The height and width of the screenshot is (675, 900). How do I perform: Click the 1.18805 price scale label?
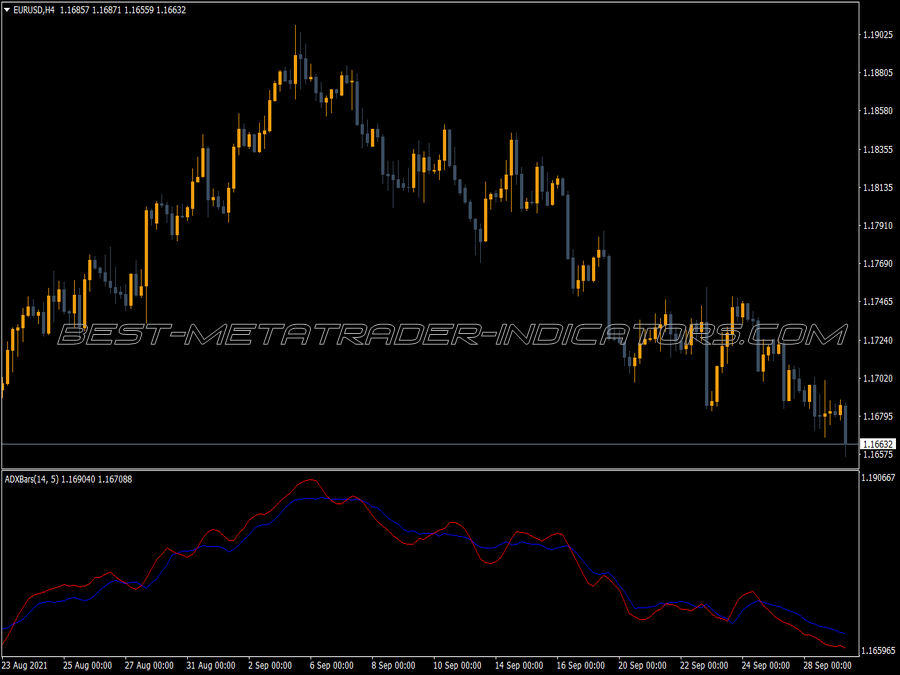point(878,73)
